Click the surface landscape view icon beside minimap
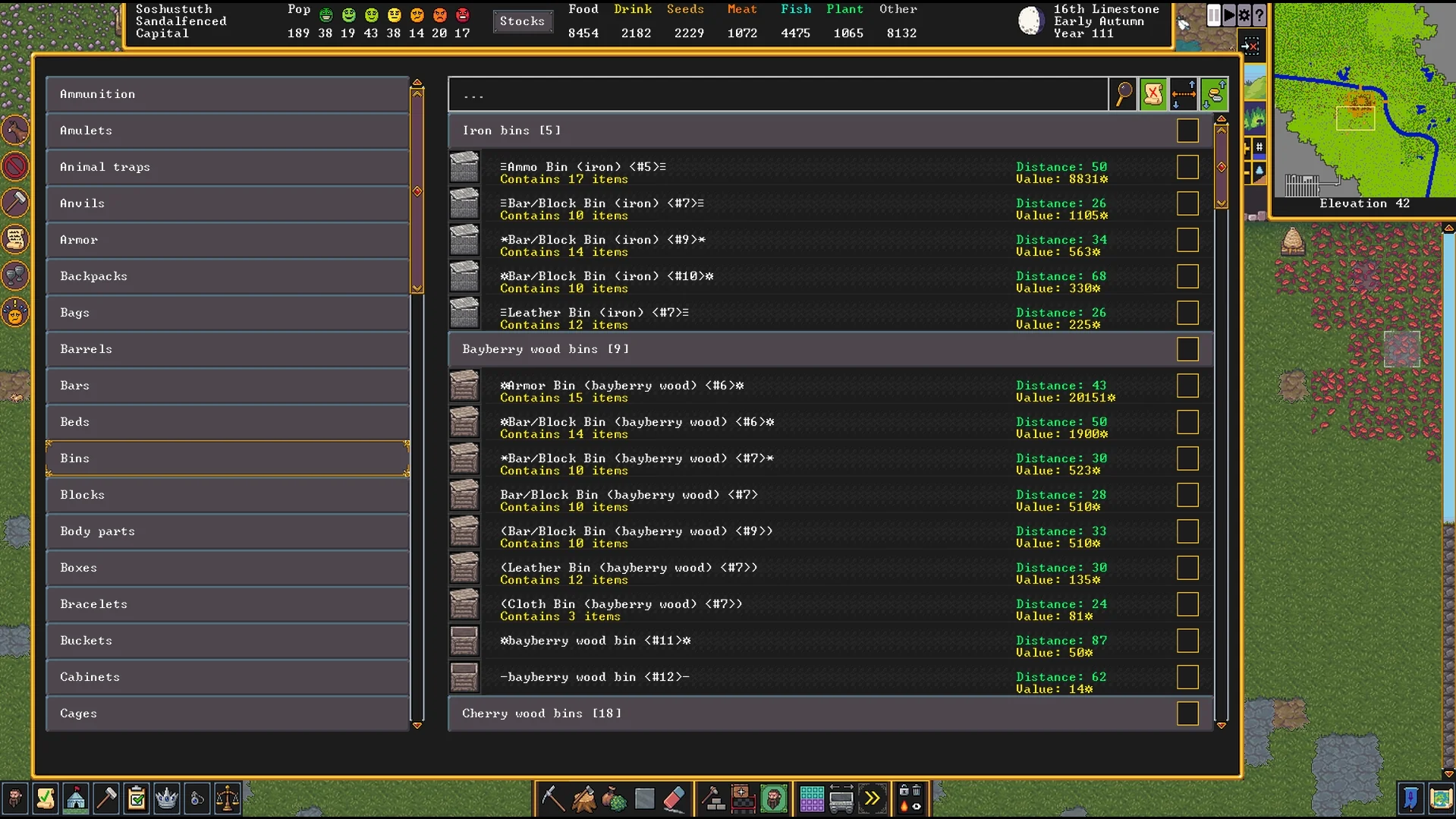The width and height of the screenshot is (1456, 819). click(1255, 82)
